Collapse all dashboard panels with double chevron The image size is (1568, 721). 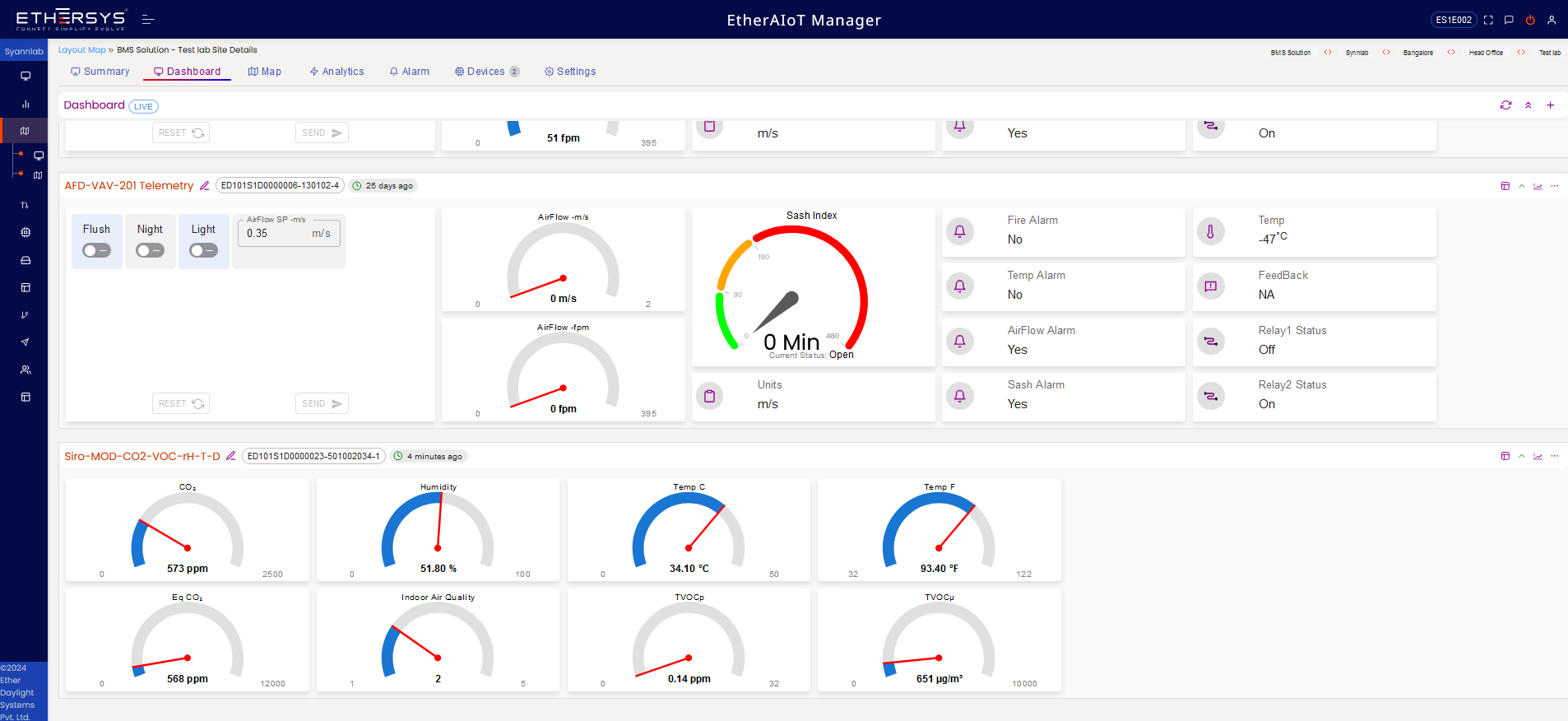[x=1528, y=105]
